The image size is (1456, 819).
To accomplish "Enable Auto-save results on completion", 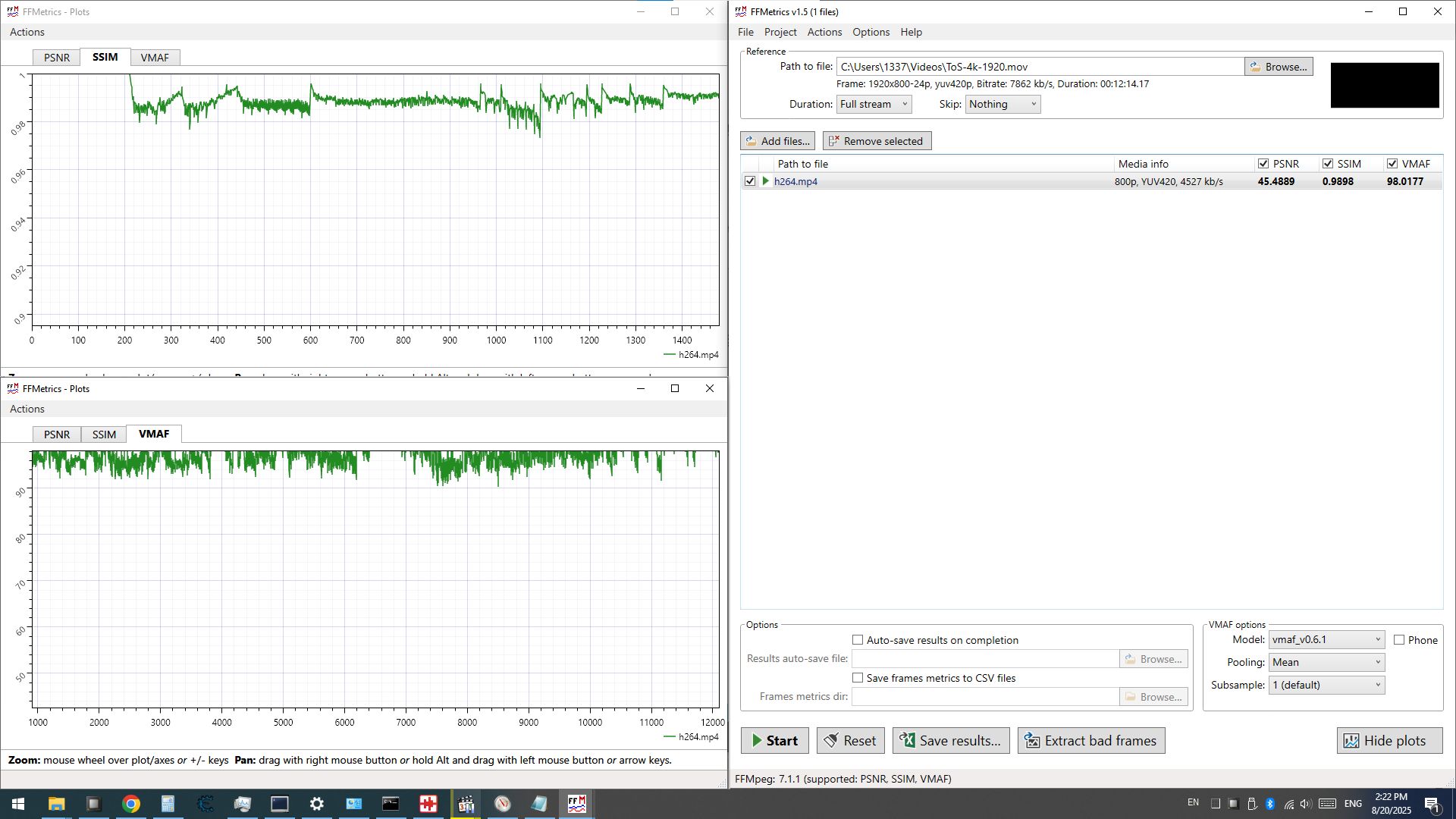I will (x=858, y=640).
